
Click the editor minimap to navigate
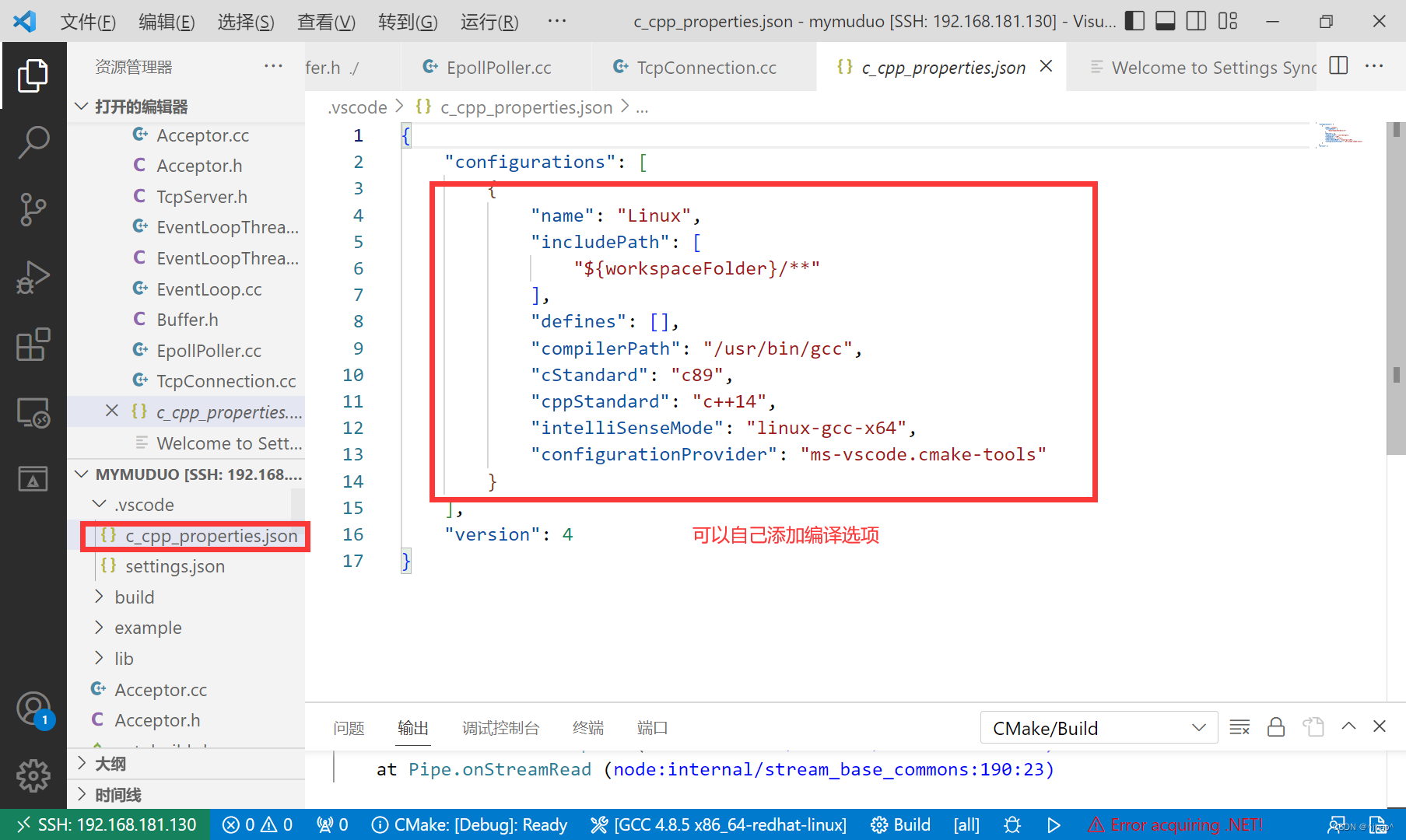(x=1340, y=136)
